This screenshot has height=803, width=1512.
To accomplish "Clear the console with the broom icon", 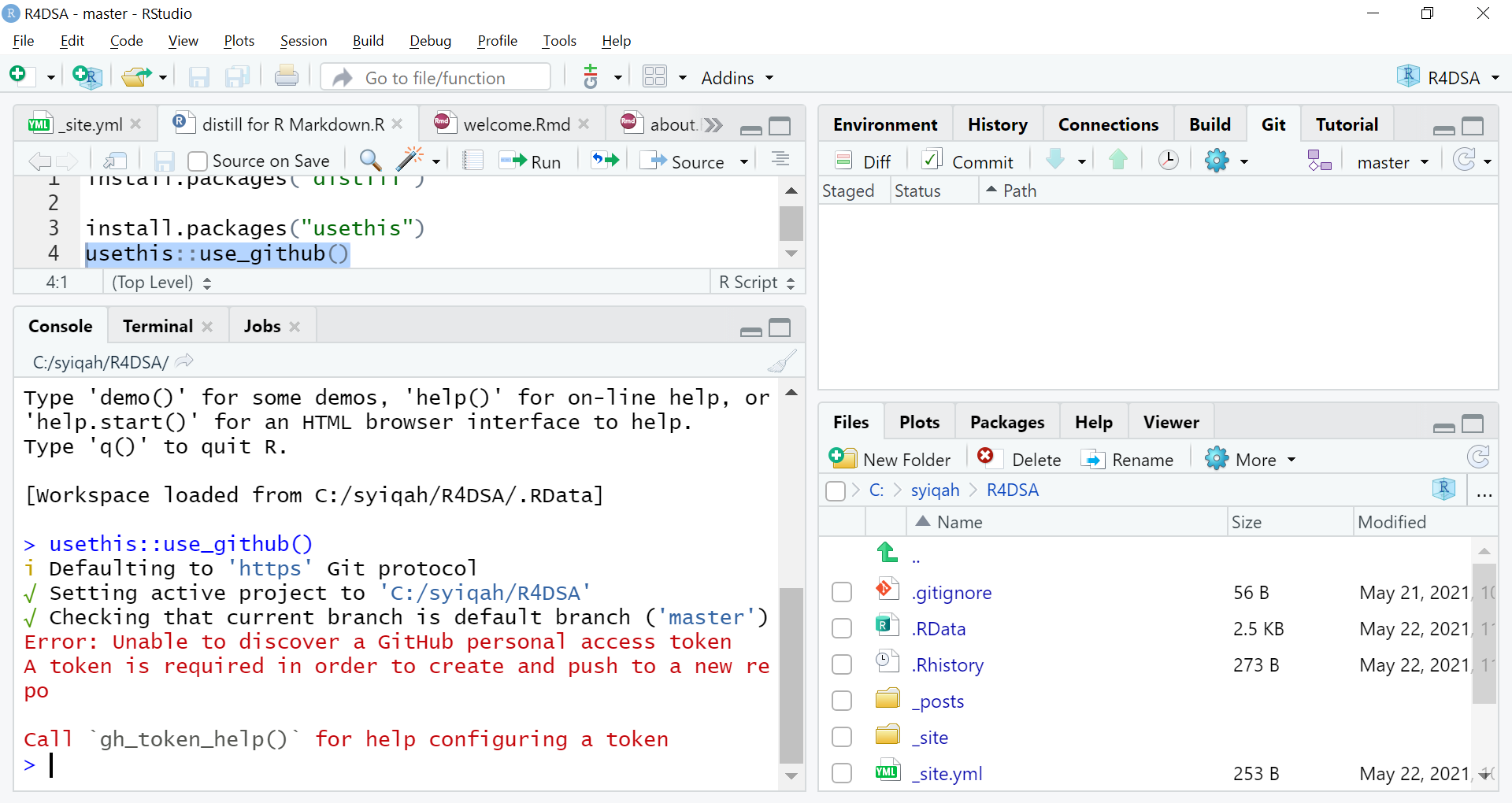I will tap(782, 361).
